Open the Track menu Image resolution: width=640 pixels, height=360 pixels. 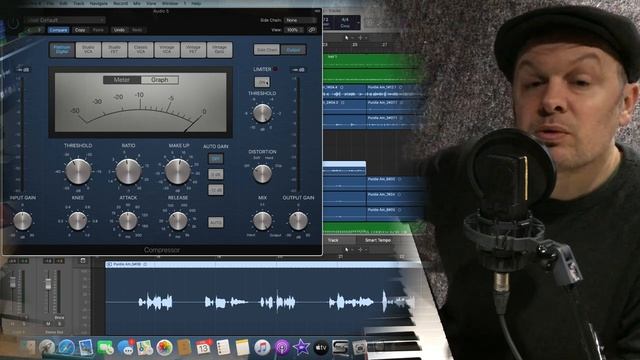[x=79, y=3]
